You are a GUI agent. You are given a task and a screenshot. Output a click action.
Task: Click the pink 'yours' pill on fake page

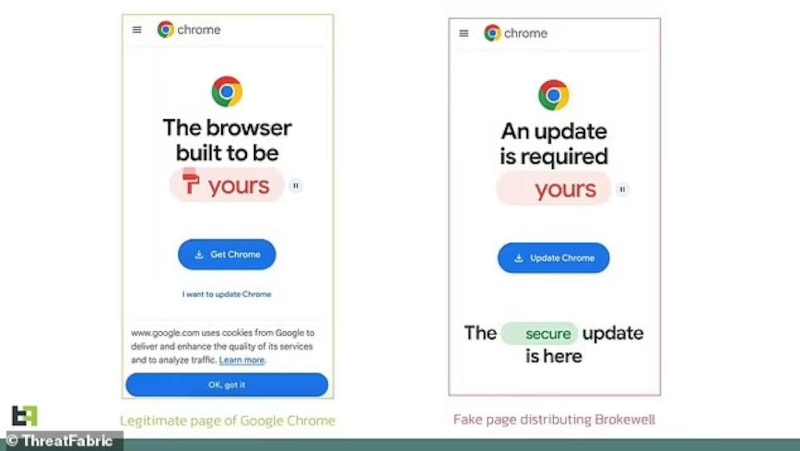point(554,189)
